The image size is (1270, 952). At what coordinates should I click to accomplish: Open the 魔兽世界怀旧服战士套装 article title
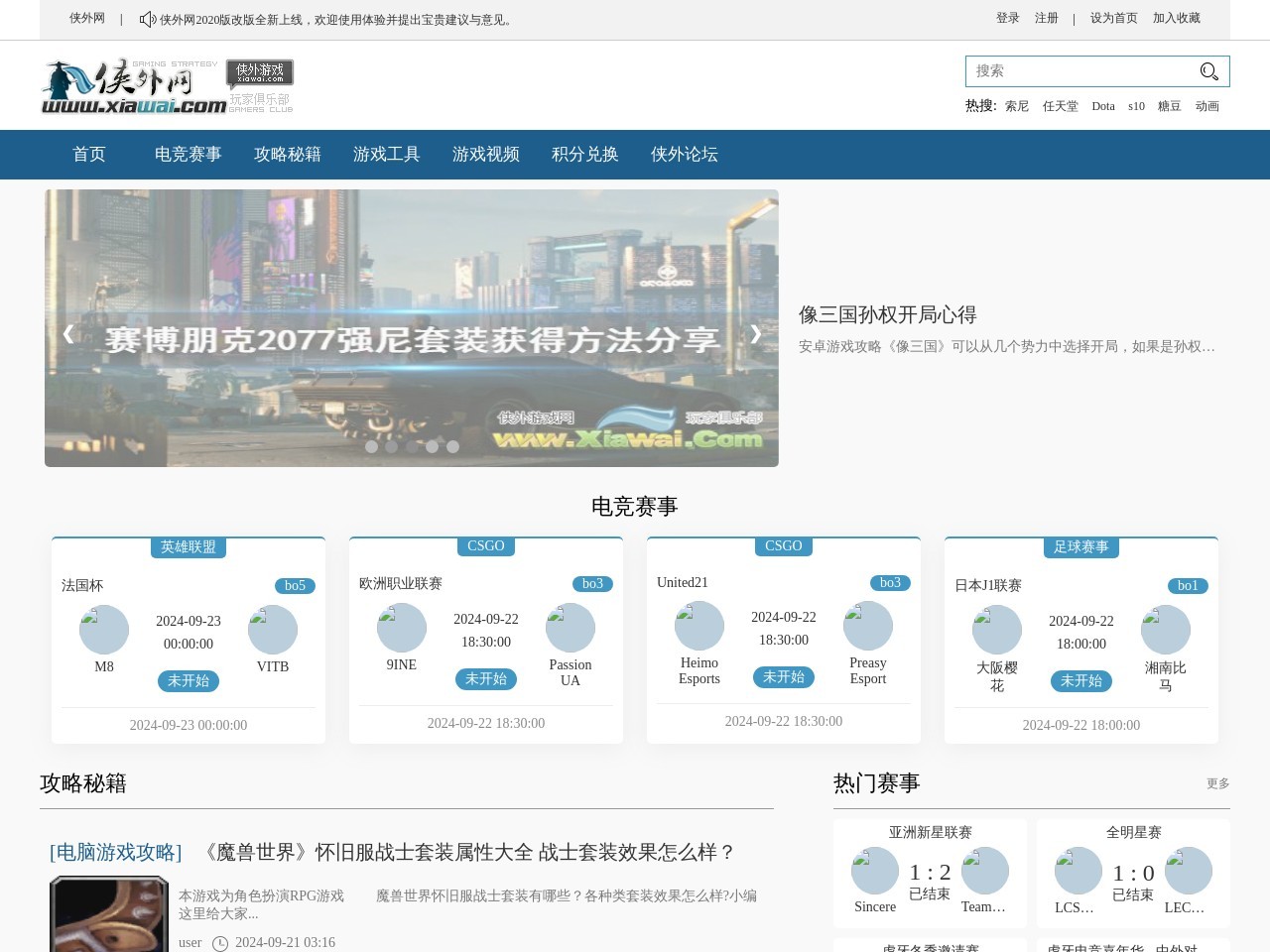(467, 852)
